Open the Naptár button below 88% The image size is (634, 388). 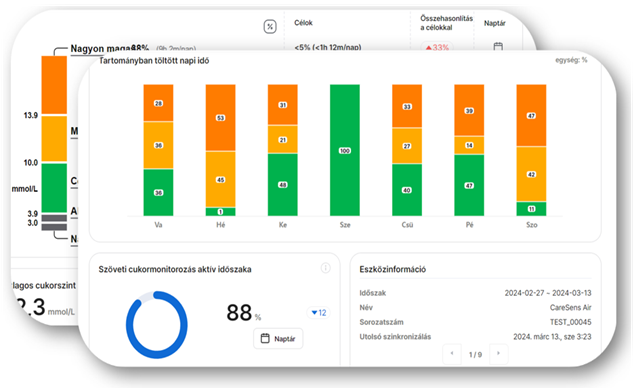coord(278,338)
